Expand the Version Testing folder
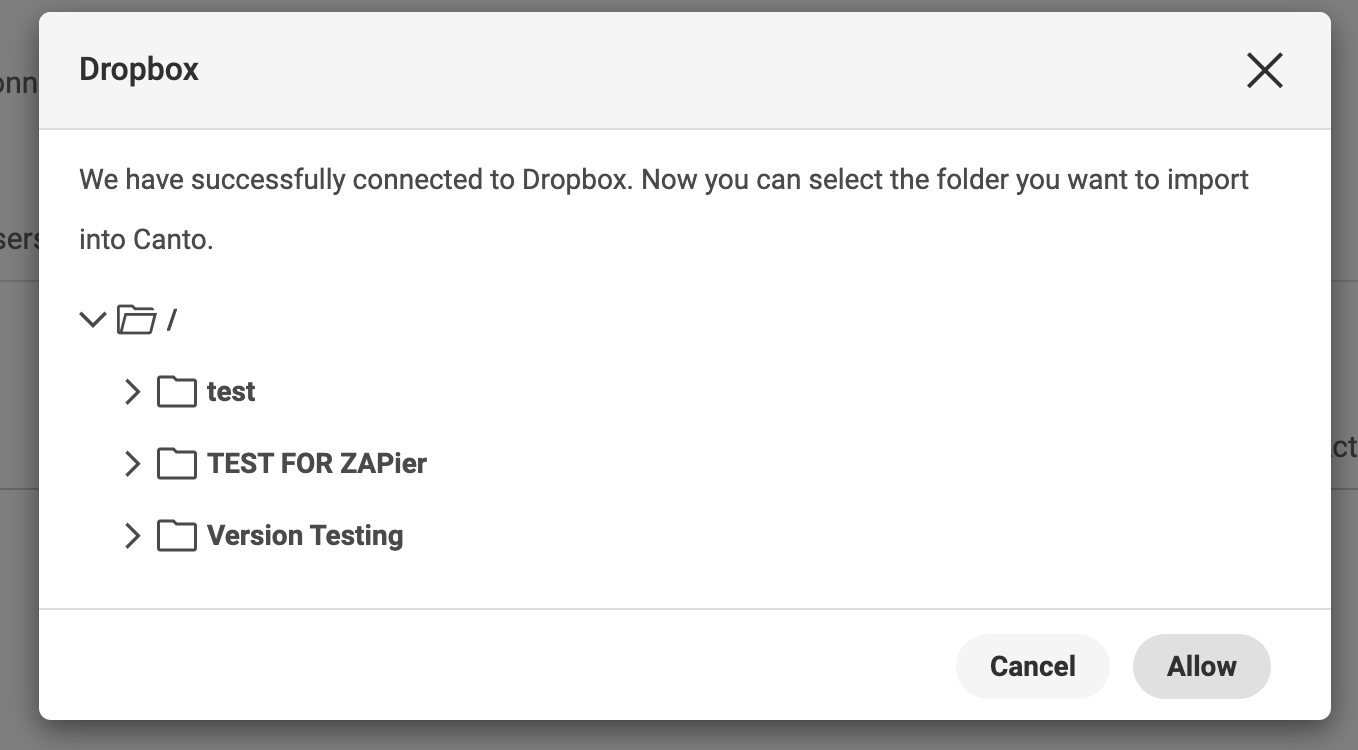This screenshot has height=750, width=1358. 132,536
